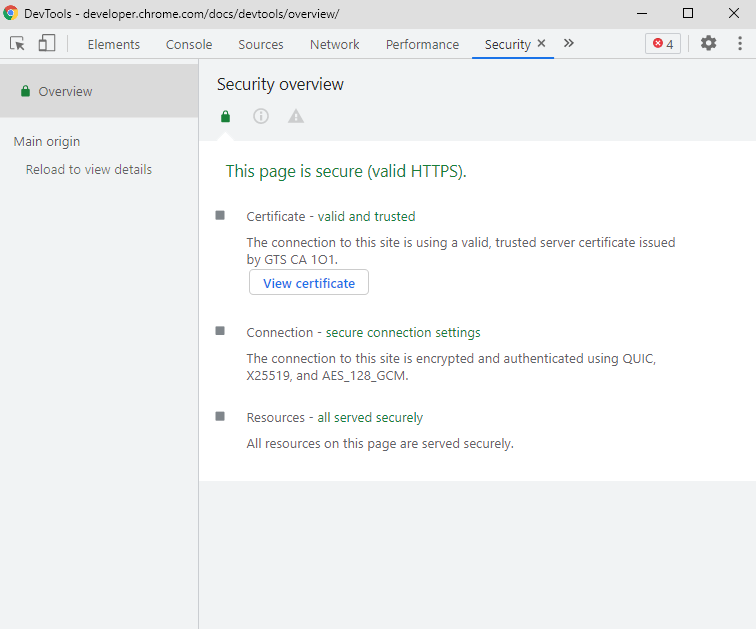Open the Network tab
Screen dimensions: 756x629
point(335,44)
